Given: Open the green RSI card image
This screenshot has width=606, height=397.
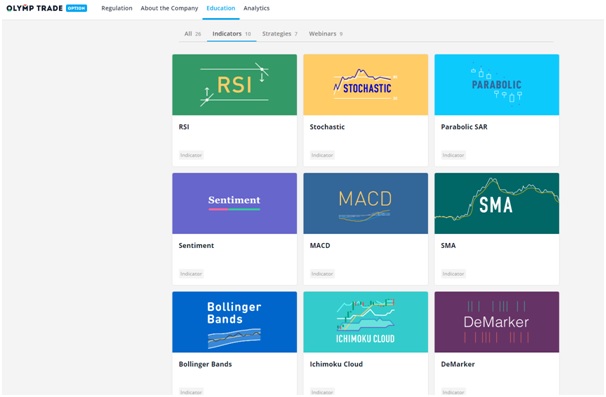Looking at the screenshot, I should point(235,85).
